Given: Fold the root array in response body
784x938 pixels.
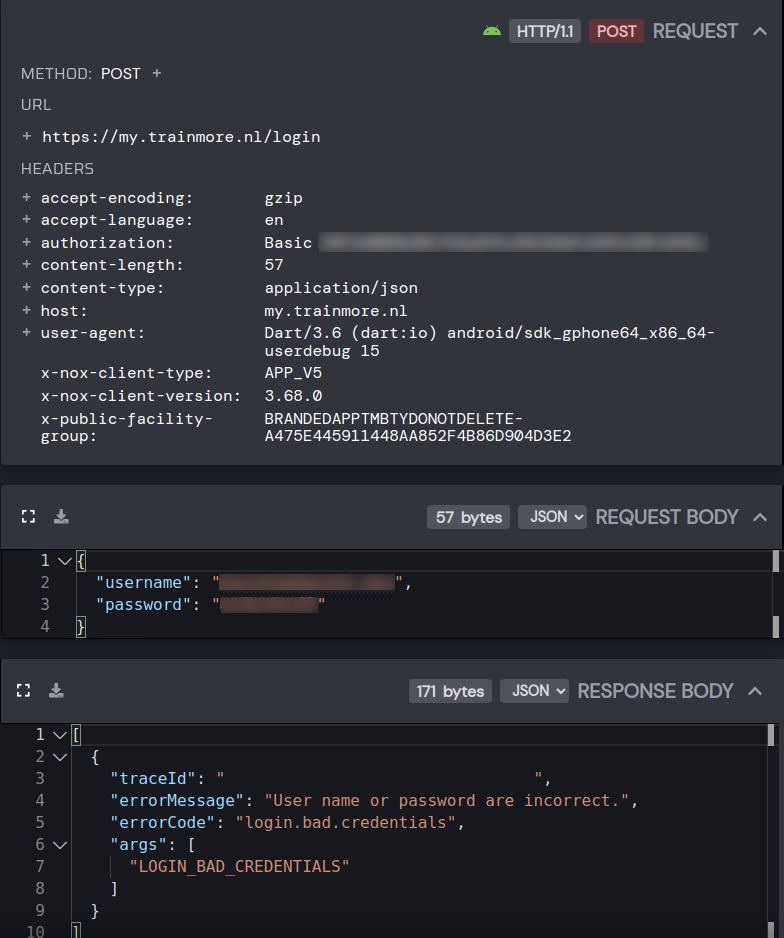Looking at the screenshot, I should coord(60,735).
